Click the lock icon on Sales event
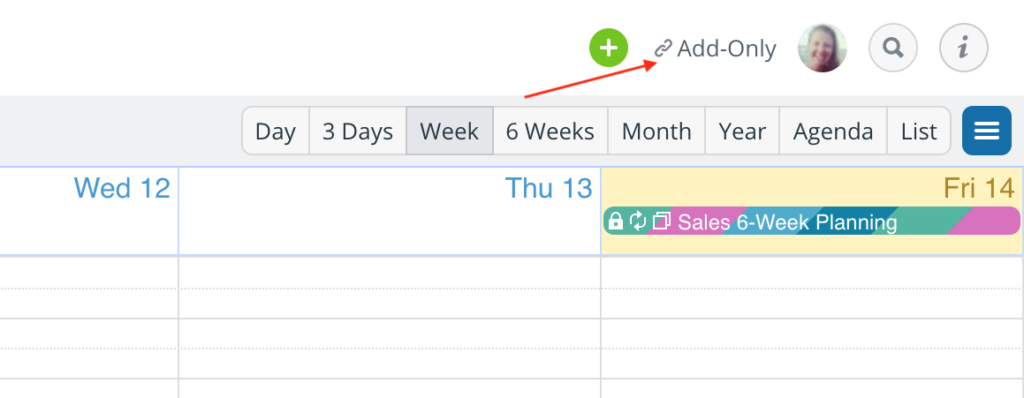 [615, 222]
